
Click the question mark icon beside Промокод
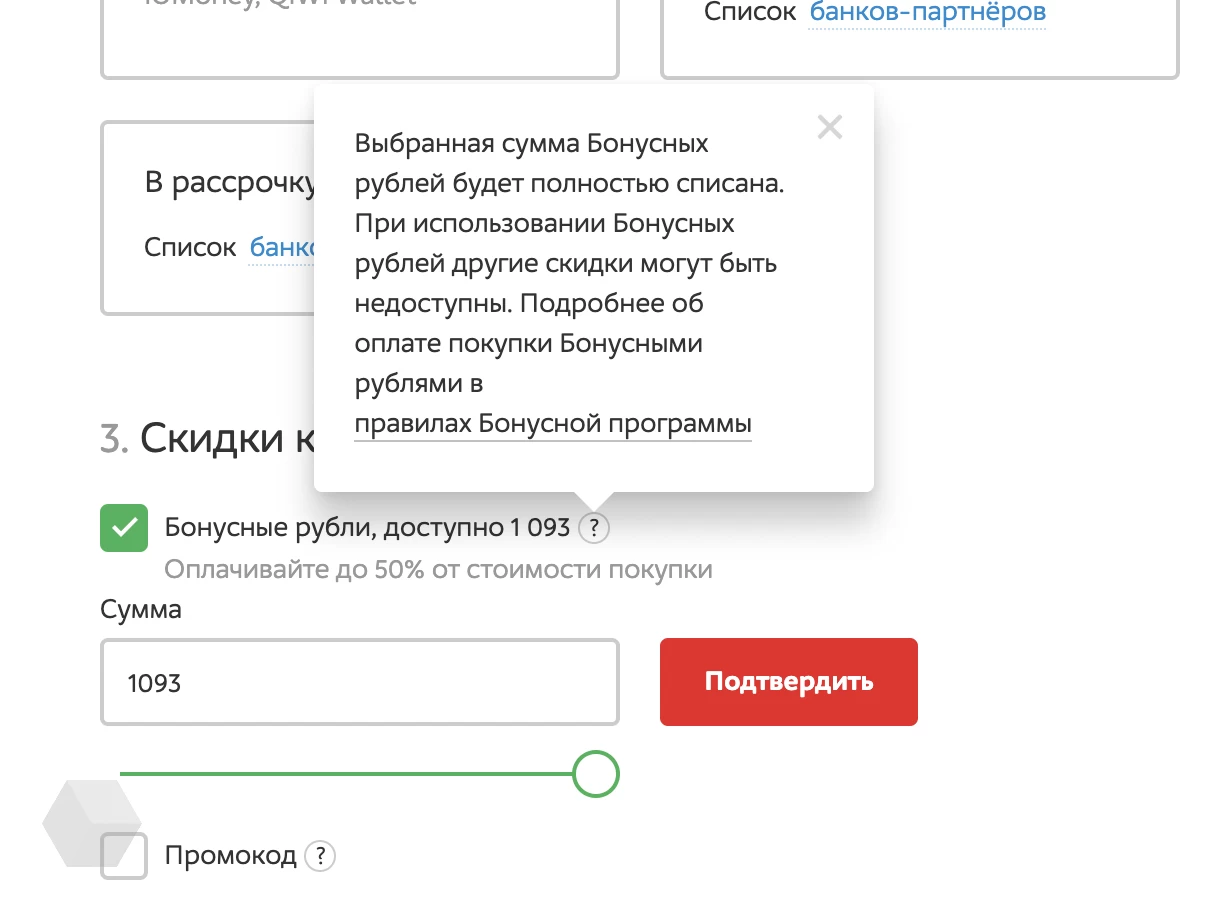(319, 856)
